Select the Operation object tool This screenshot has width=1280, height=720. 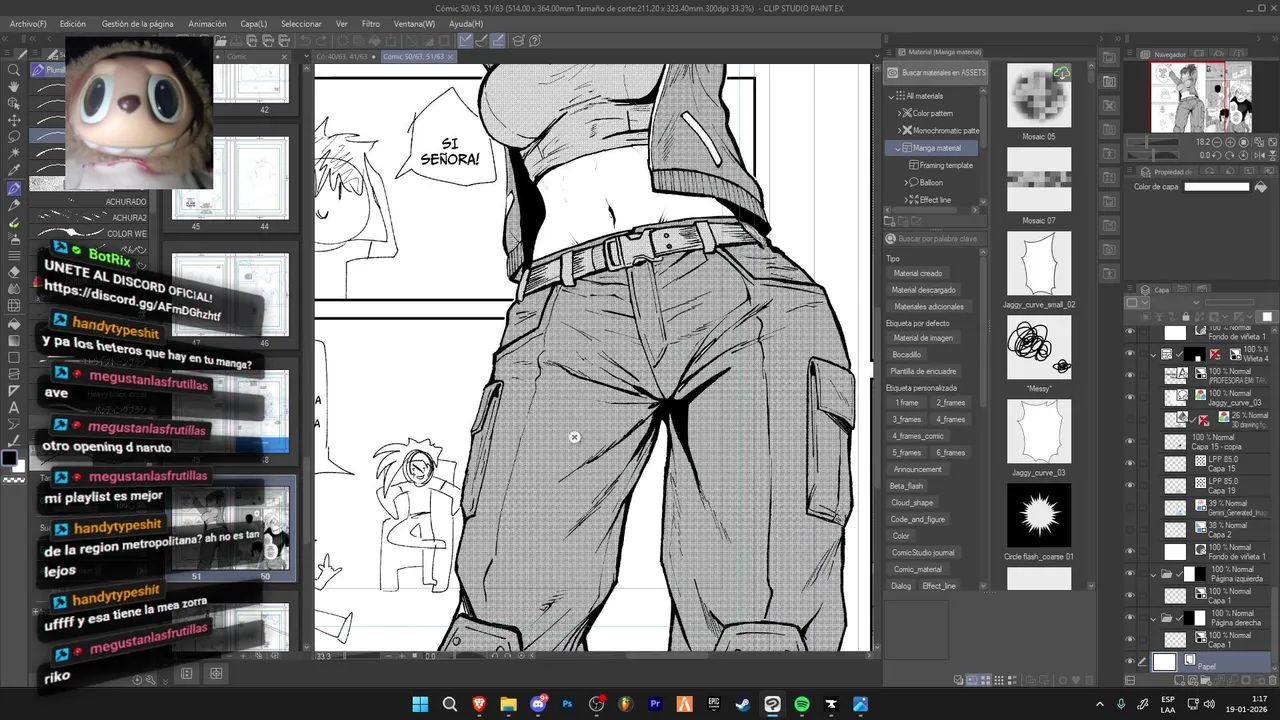tap(14, 104)
